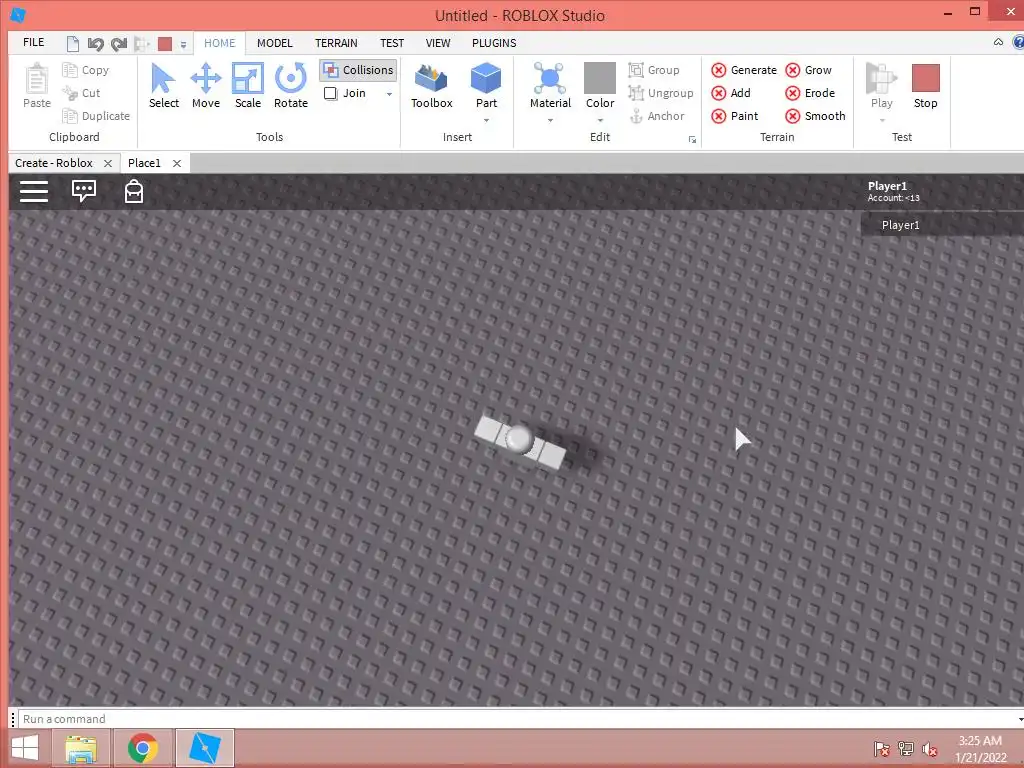
Task: Activate the Move tool
Action: click(206, 86)
